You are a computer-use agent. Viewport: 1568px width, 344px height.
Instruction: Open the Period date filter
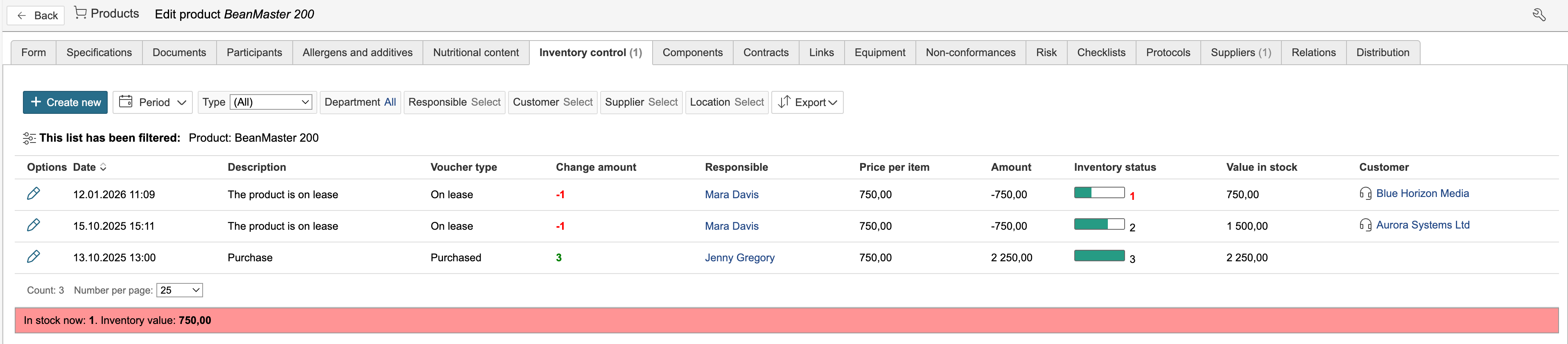click(153, 102)
